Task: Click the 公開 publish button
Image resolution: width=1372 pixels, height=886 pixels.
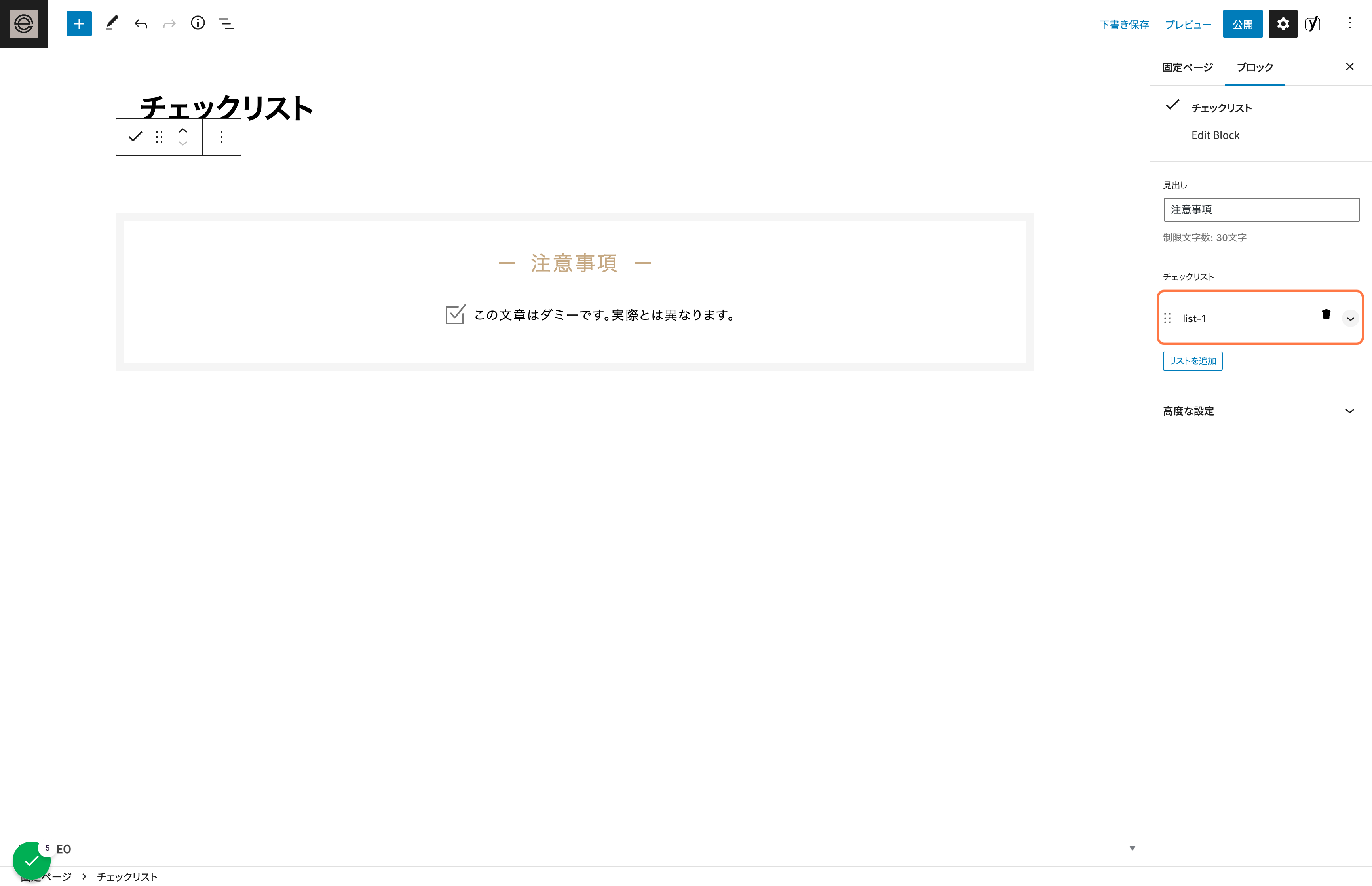Action: pyautogui.click(x=1243, y=24)
